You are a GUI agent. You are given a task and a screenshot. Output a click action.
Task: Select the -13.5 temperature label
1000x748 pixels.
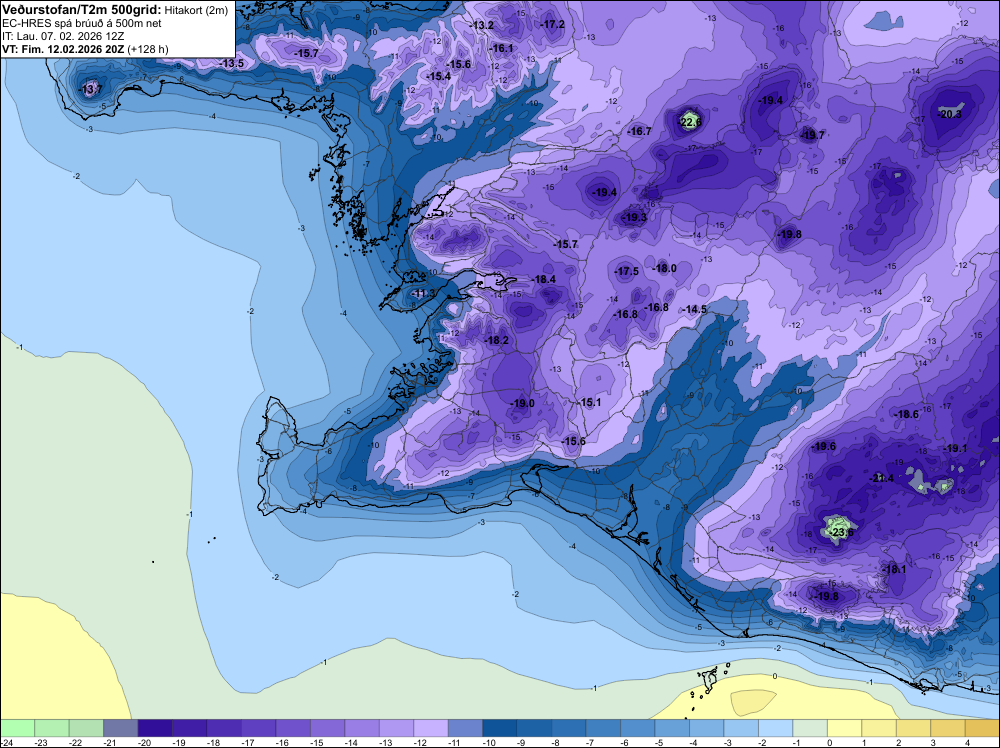coord(232,64)
